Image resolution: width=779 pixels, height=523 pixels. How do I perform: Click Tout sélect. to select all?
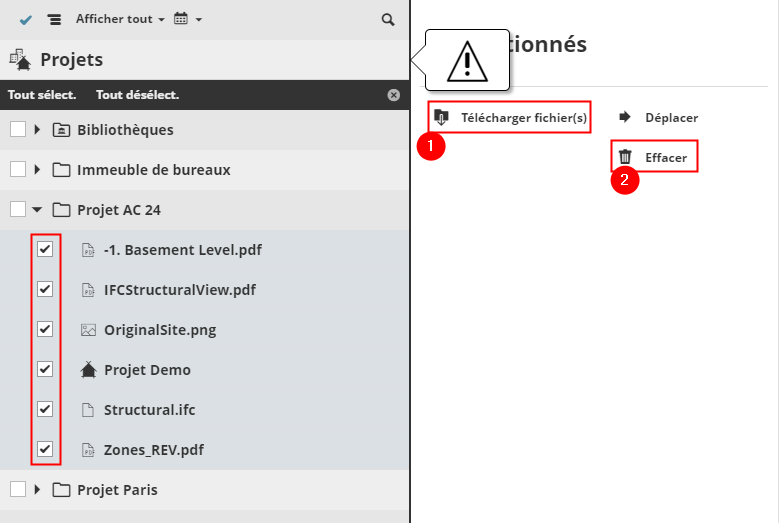pyautogui.click(x=42, y=95)
